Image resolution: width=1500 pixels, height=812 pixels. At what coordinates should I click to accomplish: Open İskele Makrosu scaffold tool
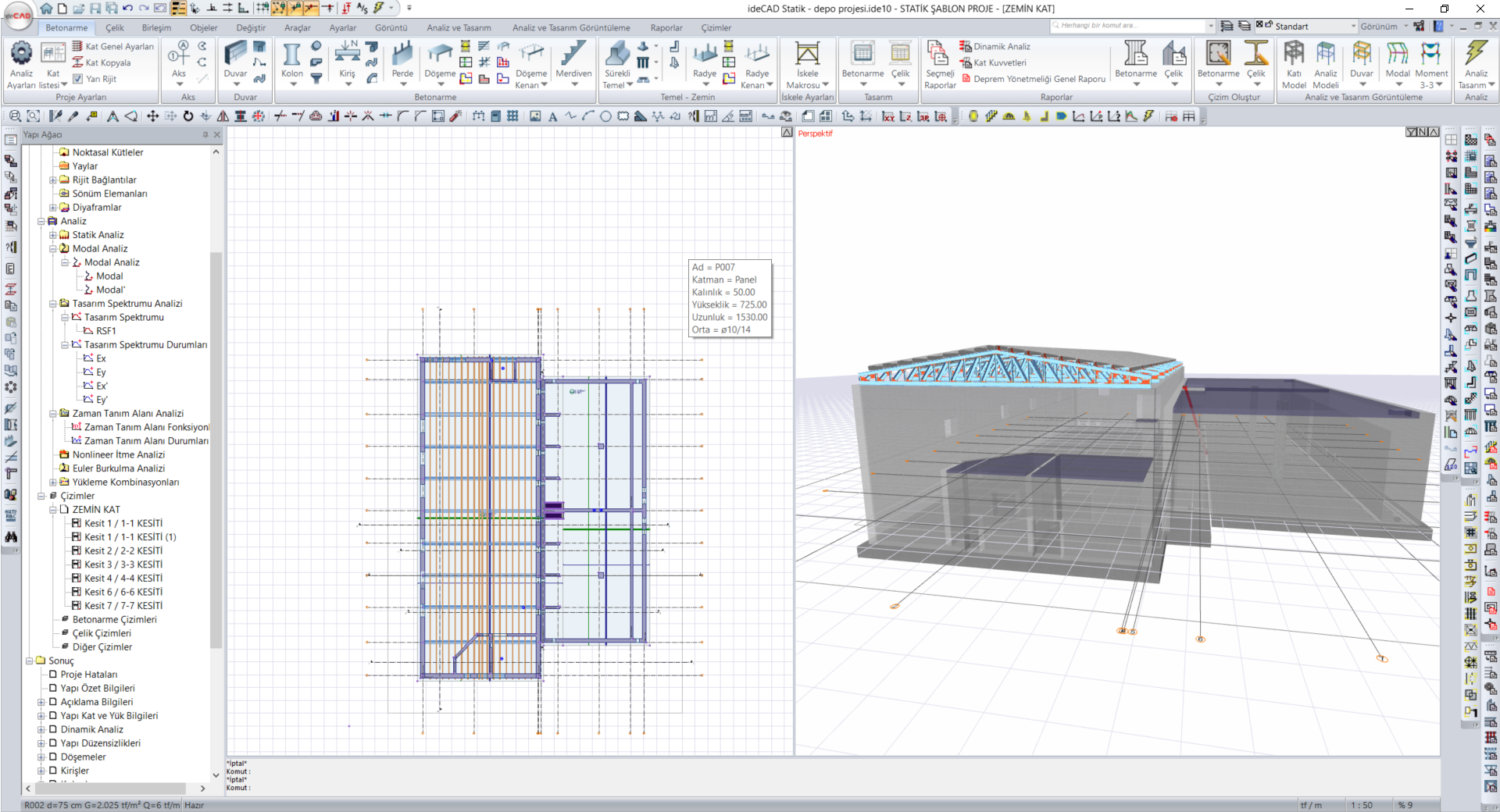coord(807,66)
